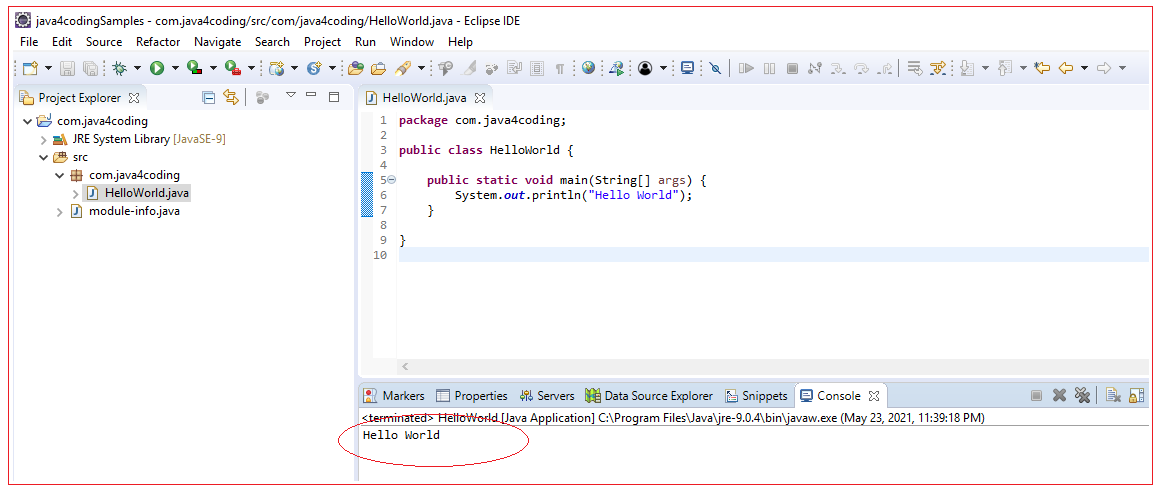Go back with the yellow left arrow
The height and width of the screenshot is (497, 1161).
[x=1065, y=68]
